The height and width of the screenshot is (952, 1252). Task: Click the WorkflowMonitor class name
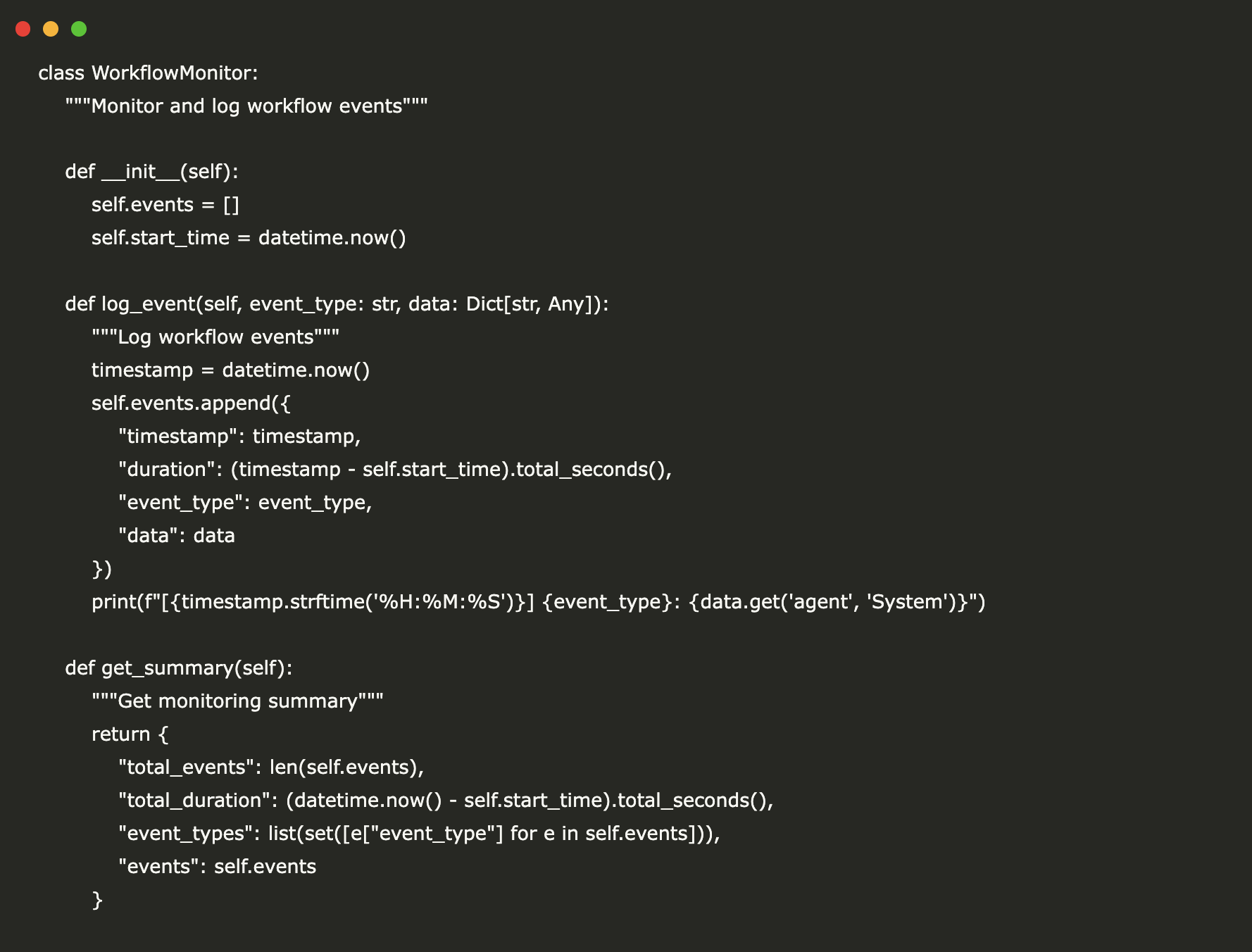tap(174, 73)
